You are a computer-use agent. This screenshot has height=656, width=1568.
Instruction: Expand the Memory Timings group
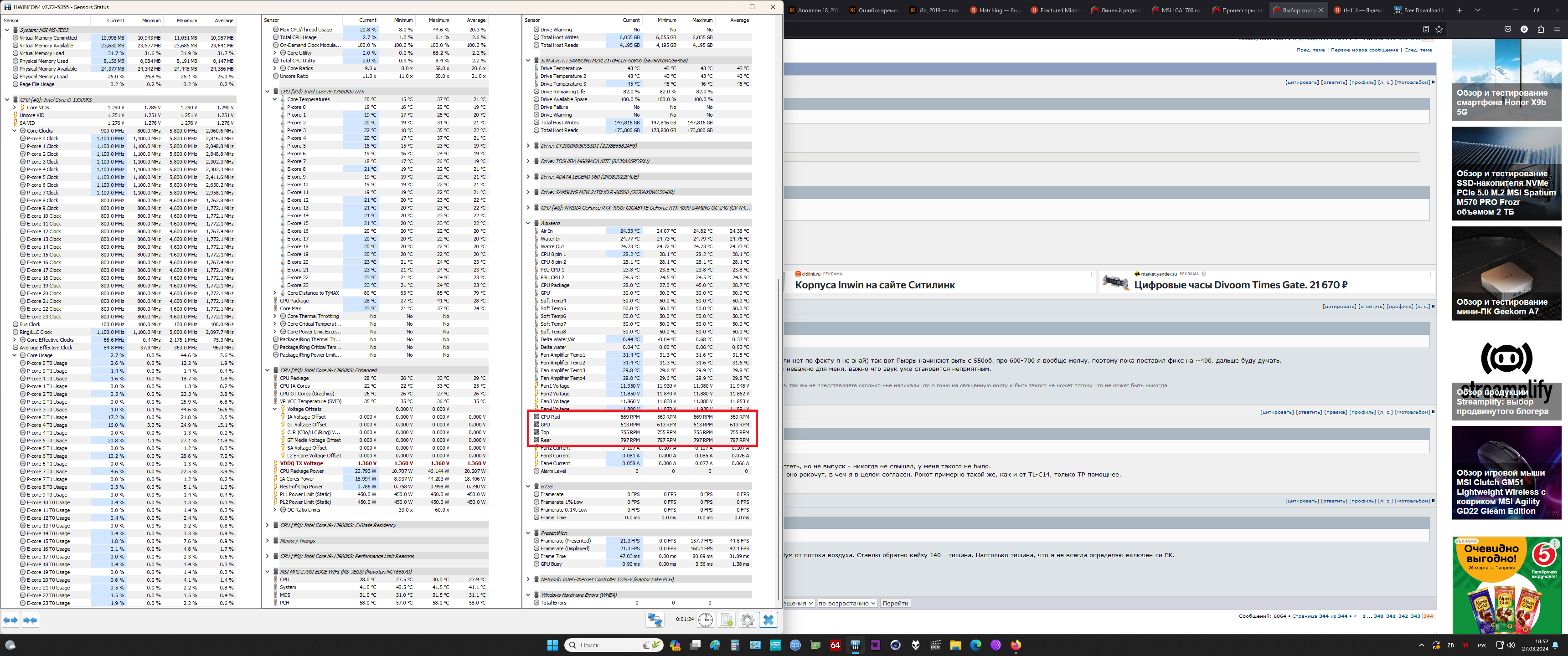coord(267,541)
